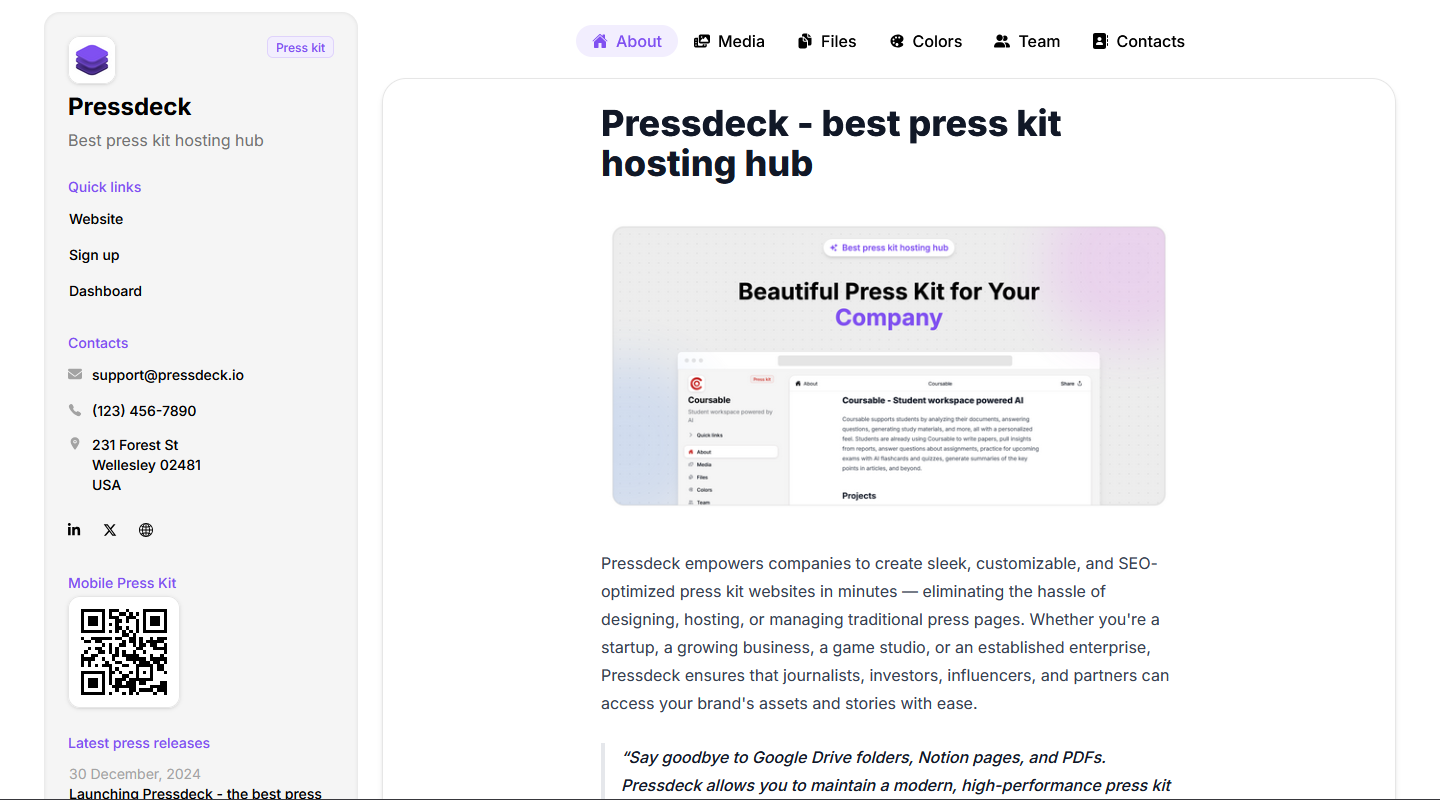Click the envelope email icon
The width and height of the screenshot is (1440, 800).
[x=75, y=375]
